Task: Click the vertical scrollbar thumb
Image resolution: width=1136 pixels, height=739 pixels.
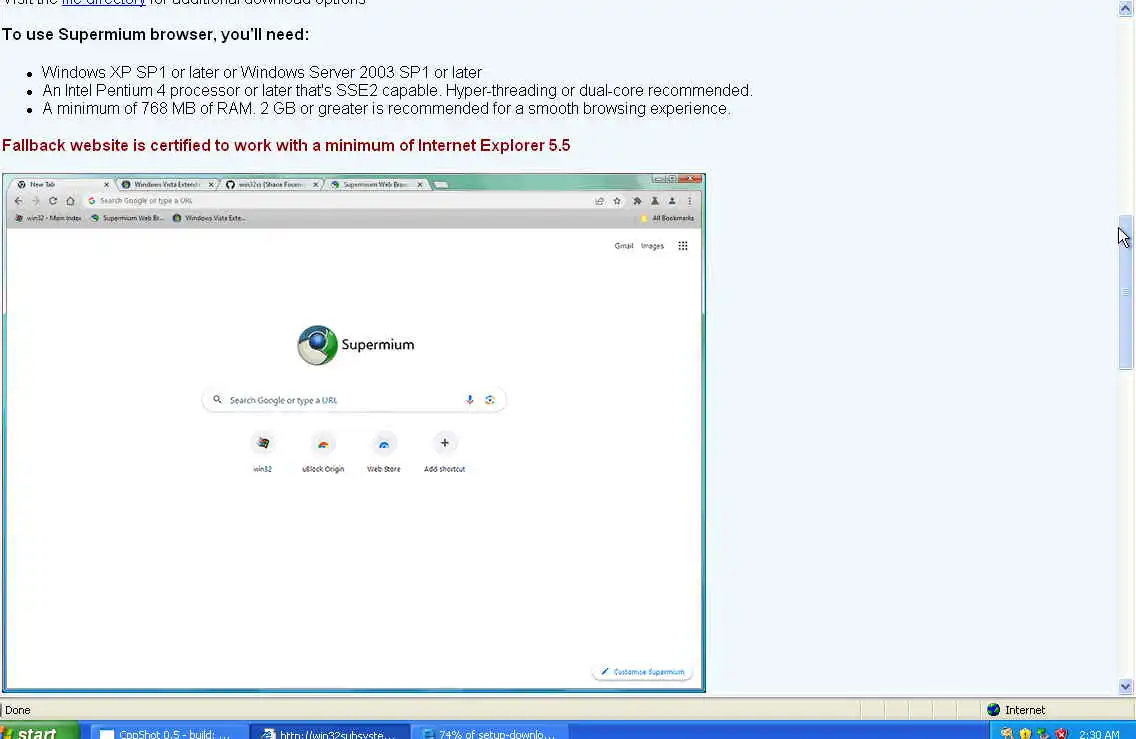Action: [1125, 292]
